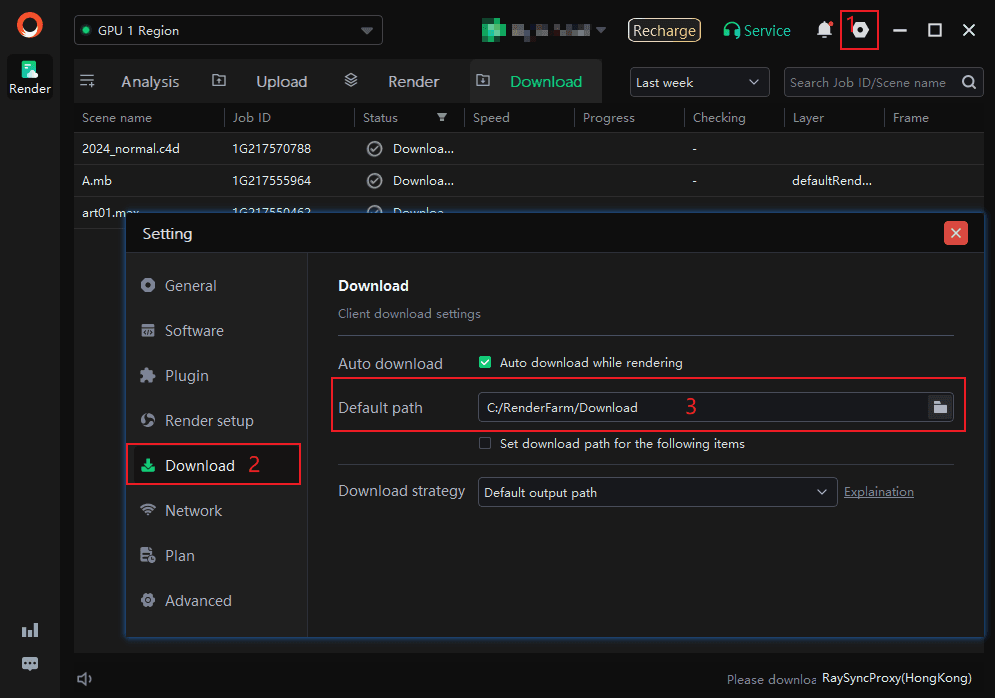Open the Last week time filter dropdown
Viewport: 995px width, 698px height.
coord(698,83)
